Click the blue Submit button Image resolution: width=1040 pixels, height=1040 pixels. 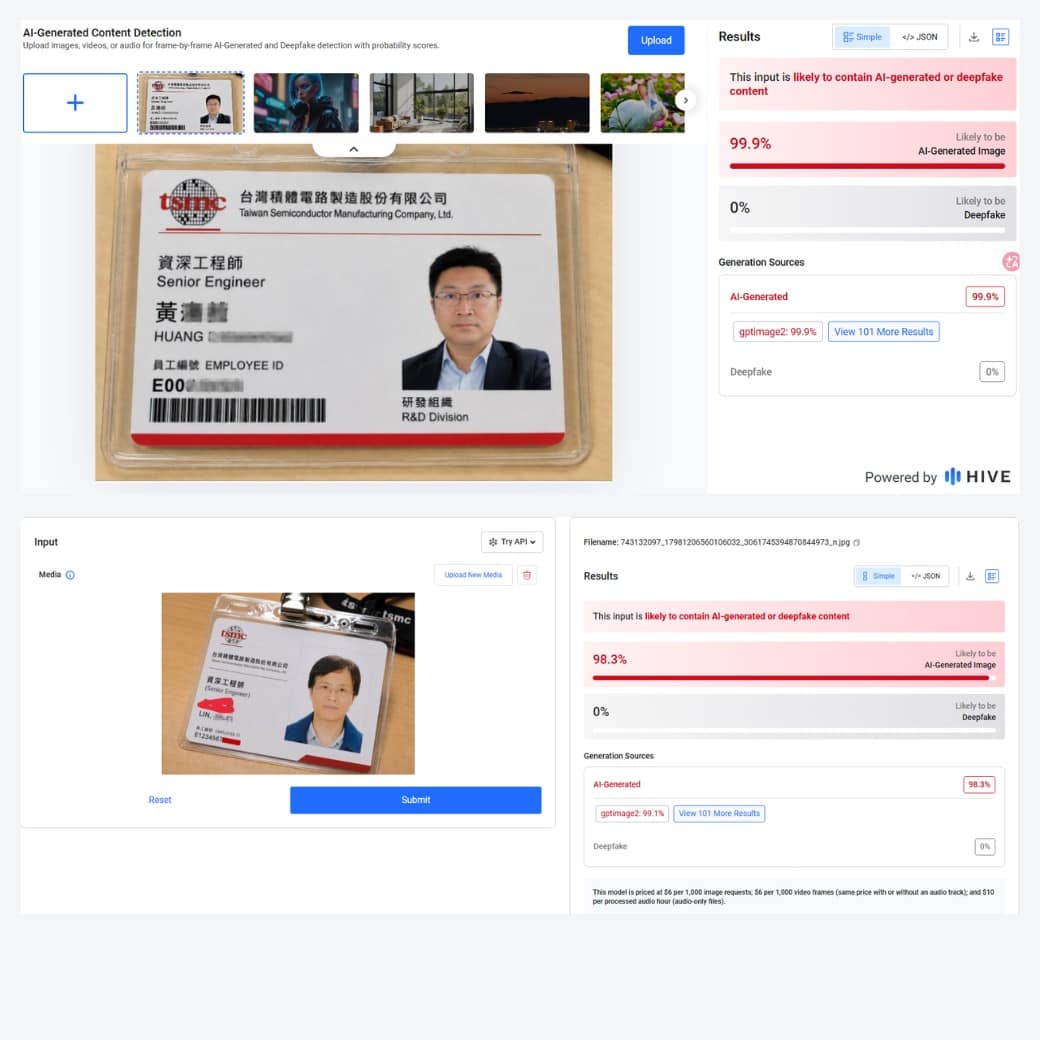click(415, 800)
